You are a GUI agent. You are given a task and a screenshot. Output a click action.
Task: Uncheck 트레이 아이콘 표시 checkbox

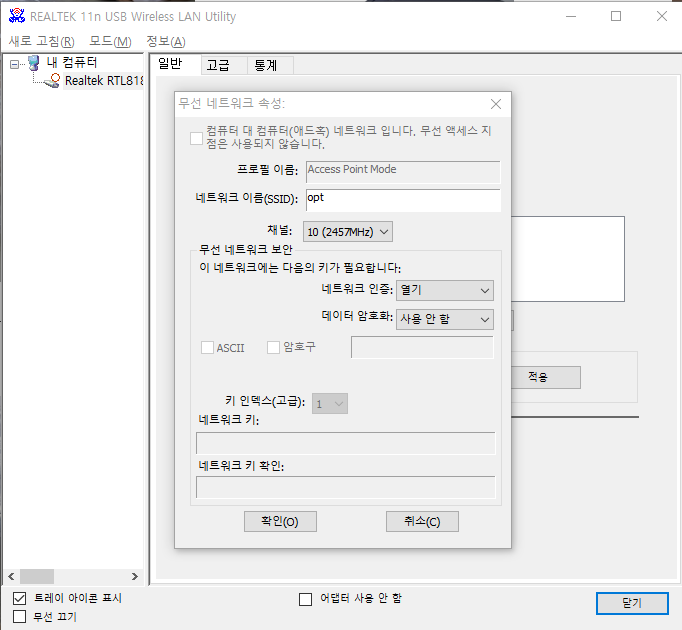coord(20,599)
